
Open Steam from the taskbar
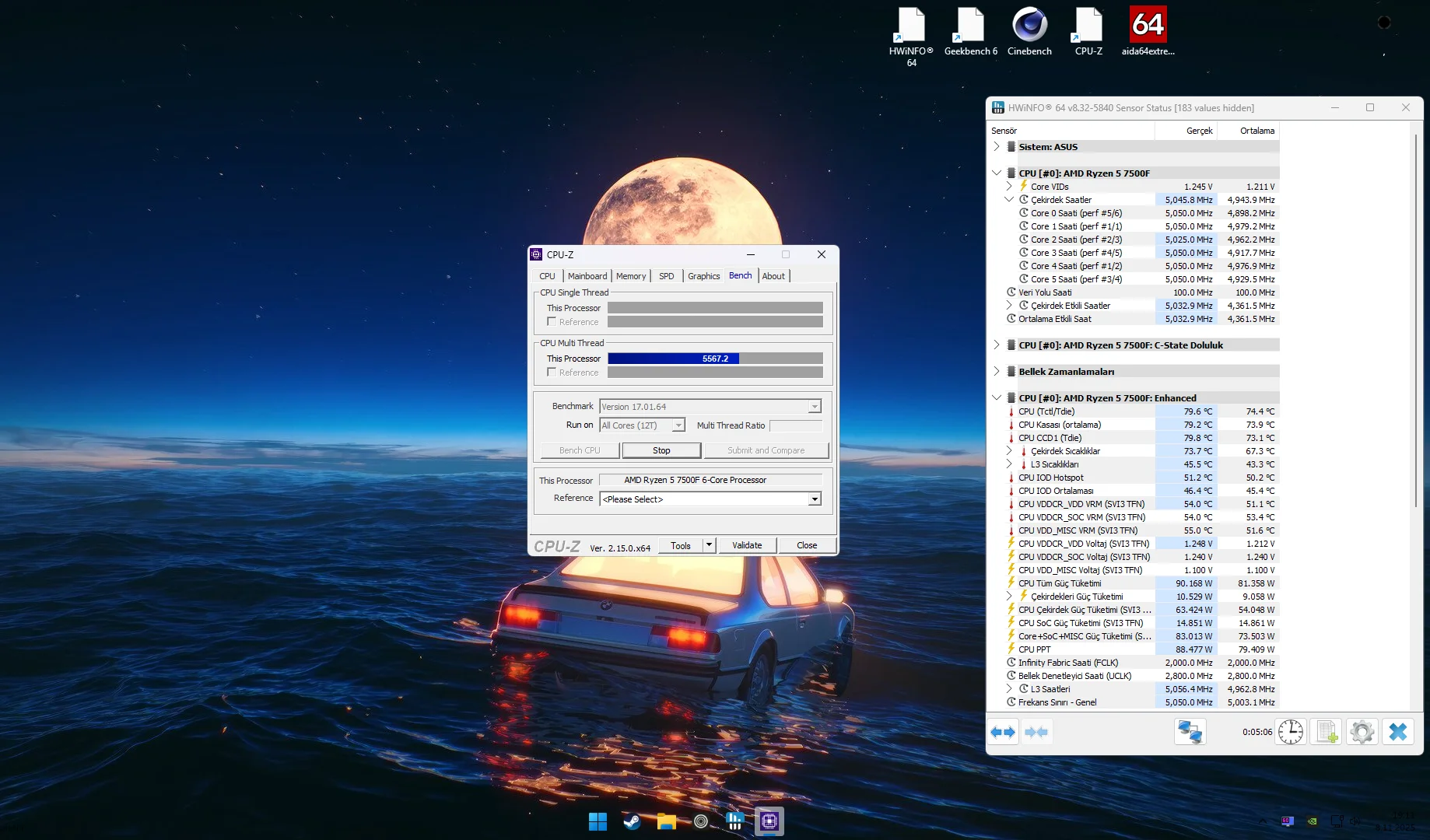coord(632,821)
